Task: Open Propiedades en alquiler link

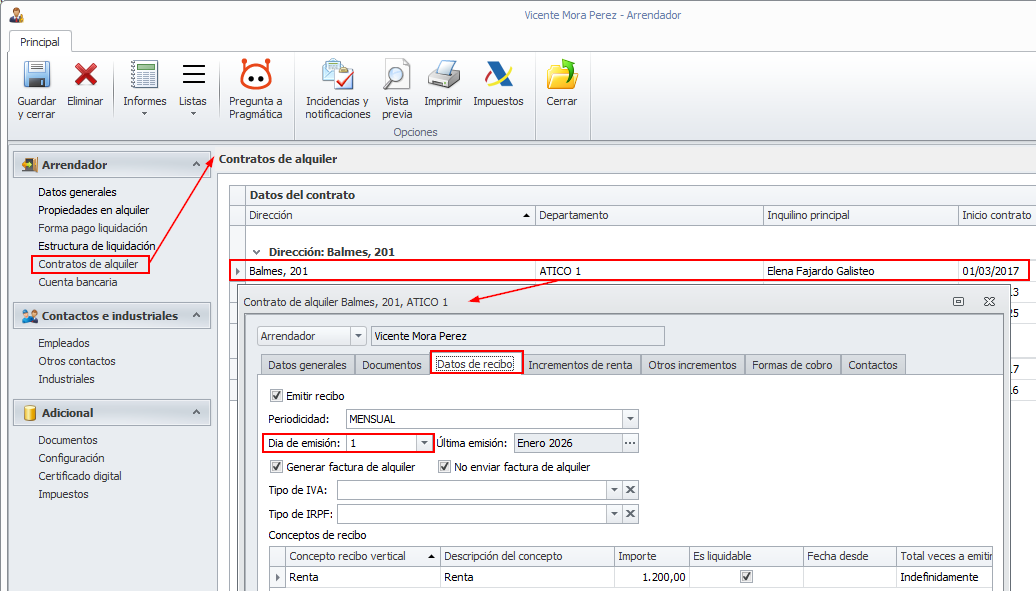Action: pos(94,210)
